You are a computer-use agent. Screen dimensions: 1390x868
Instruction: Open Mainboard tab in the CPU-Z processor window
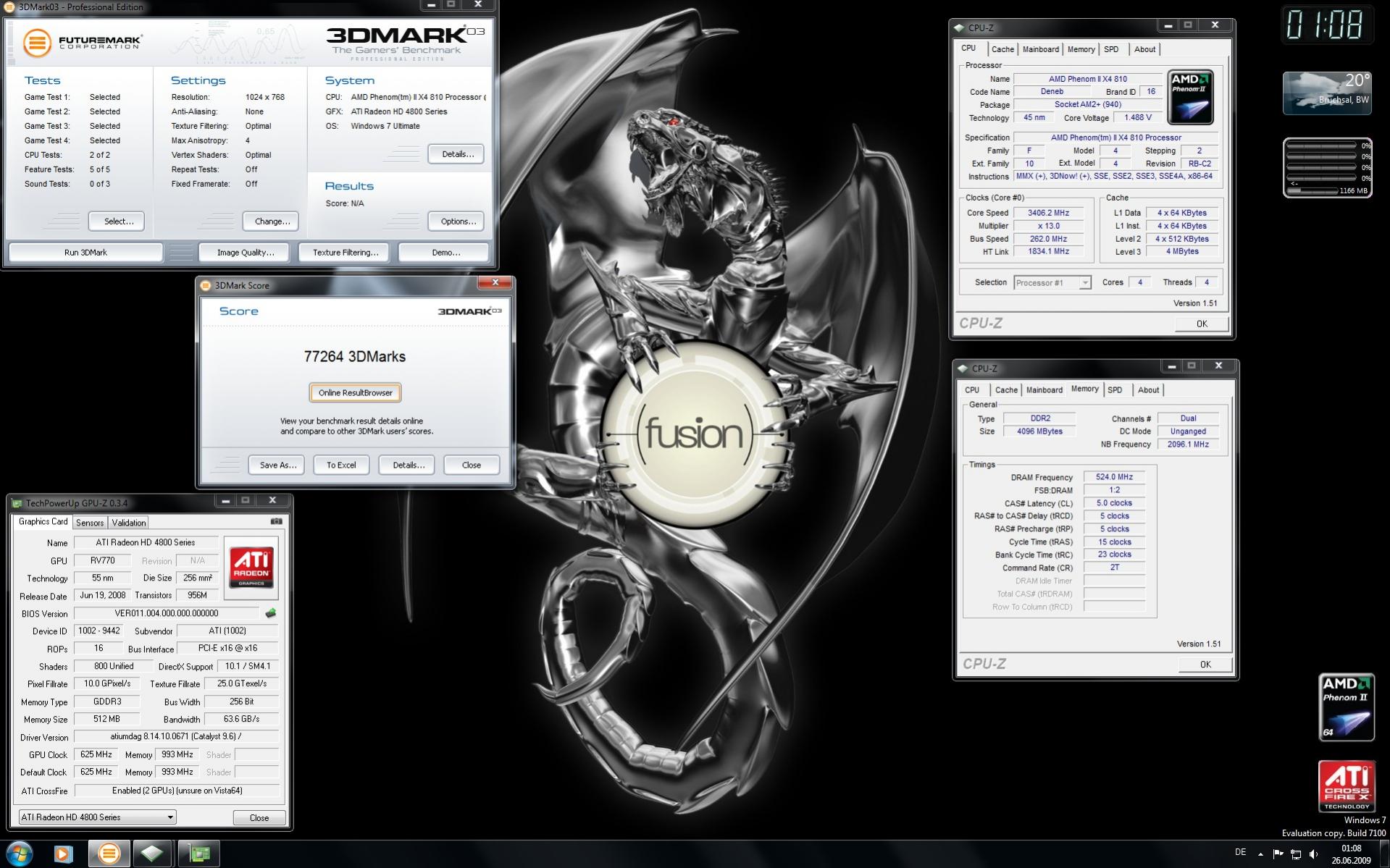1041,49
